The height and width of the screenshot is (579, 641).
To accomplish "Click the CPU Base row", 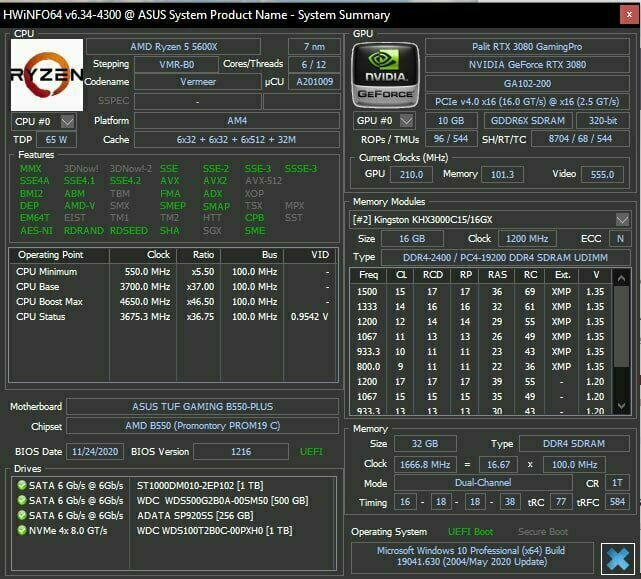I will pyautogui.click(x=173, y=287).
